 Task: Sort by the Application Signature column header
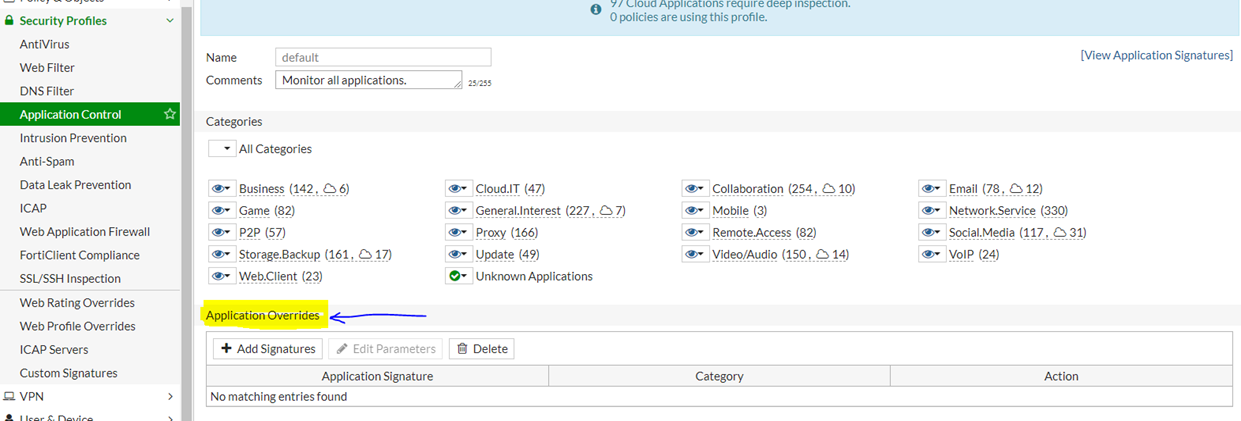click(x=377, y=376)
